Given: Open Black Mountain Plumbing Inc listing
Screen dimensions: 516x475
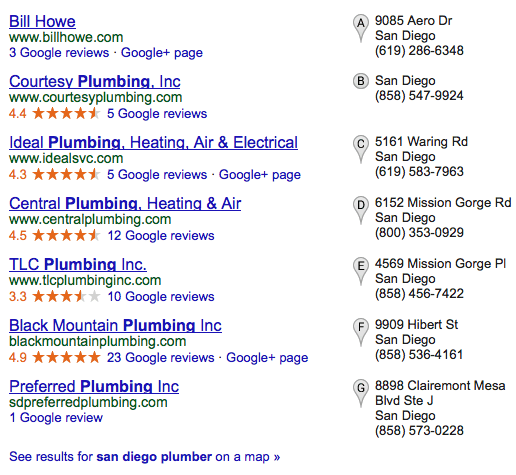Looking at the screenshot, I should click(115, 326).
